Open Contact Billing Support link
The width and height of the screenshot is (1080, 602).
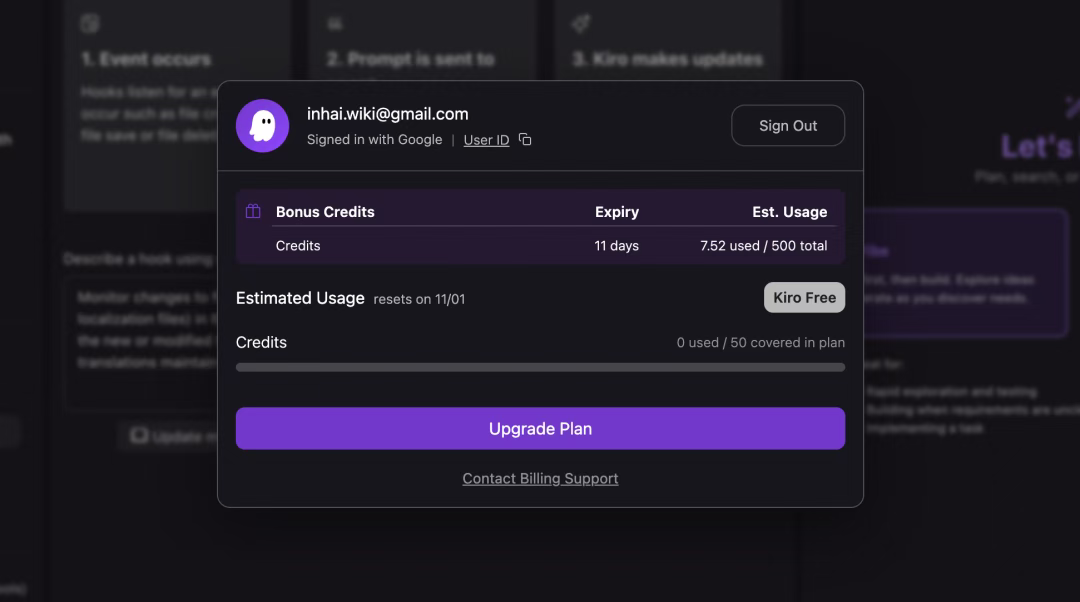click(x=540, y=479)
